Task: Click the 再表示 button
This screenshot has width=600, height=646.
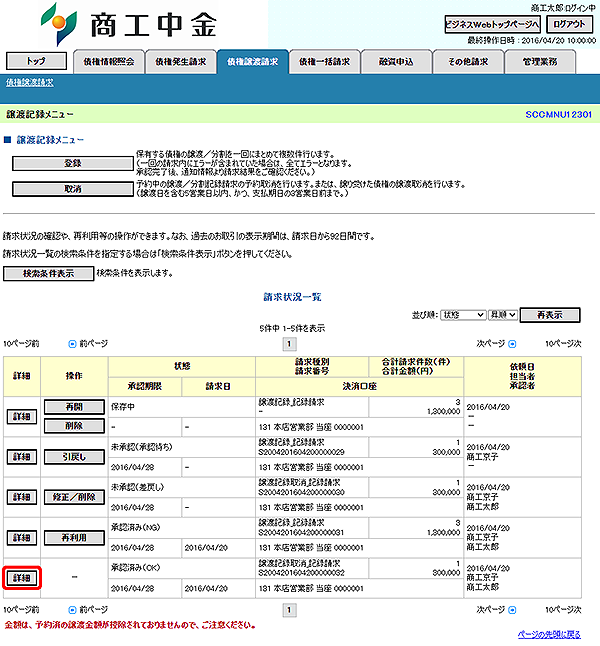Action: click(x=550, y=315)
